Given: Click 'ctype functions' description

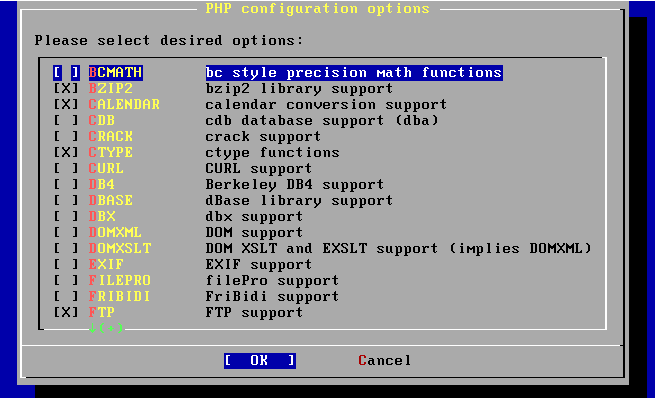Looking at the screenshot, I should click(x=272, y=152).
